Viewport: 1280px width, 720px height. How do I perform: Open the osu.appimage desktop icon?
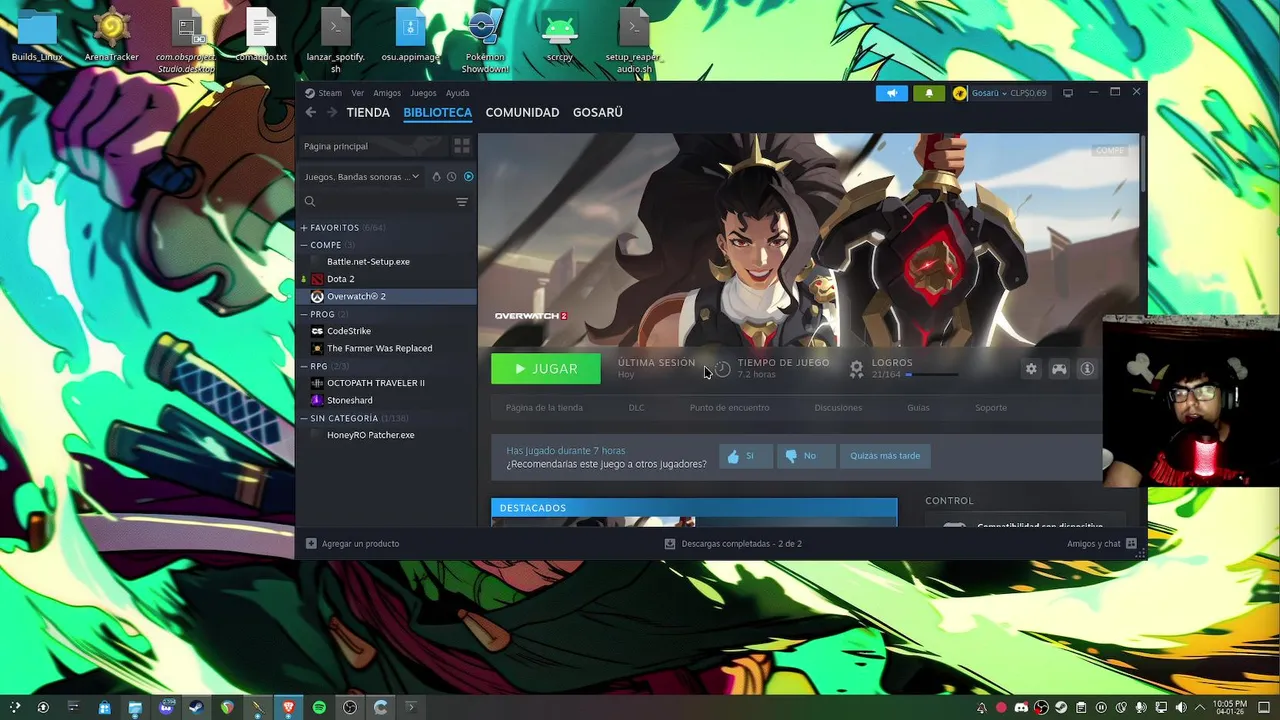click(411, 36)
